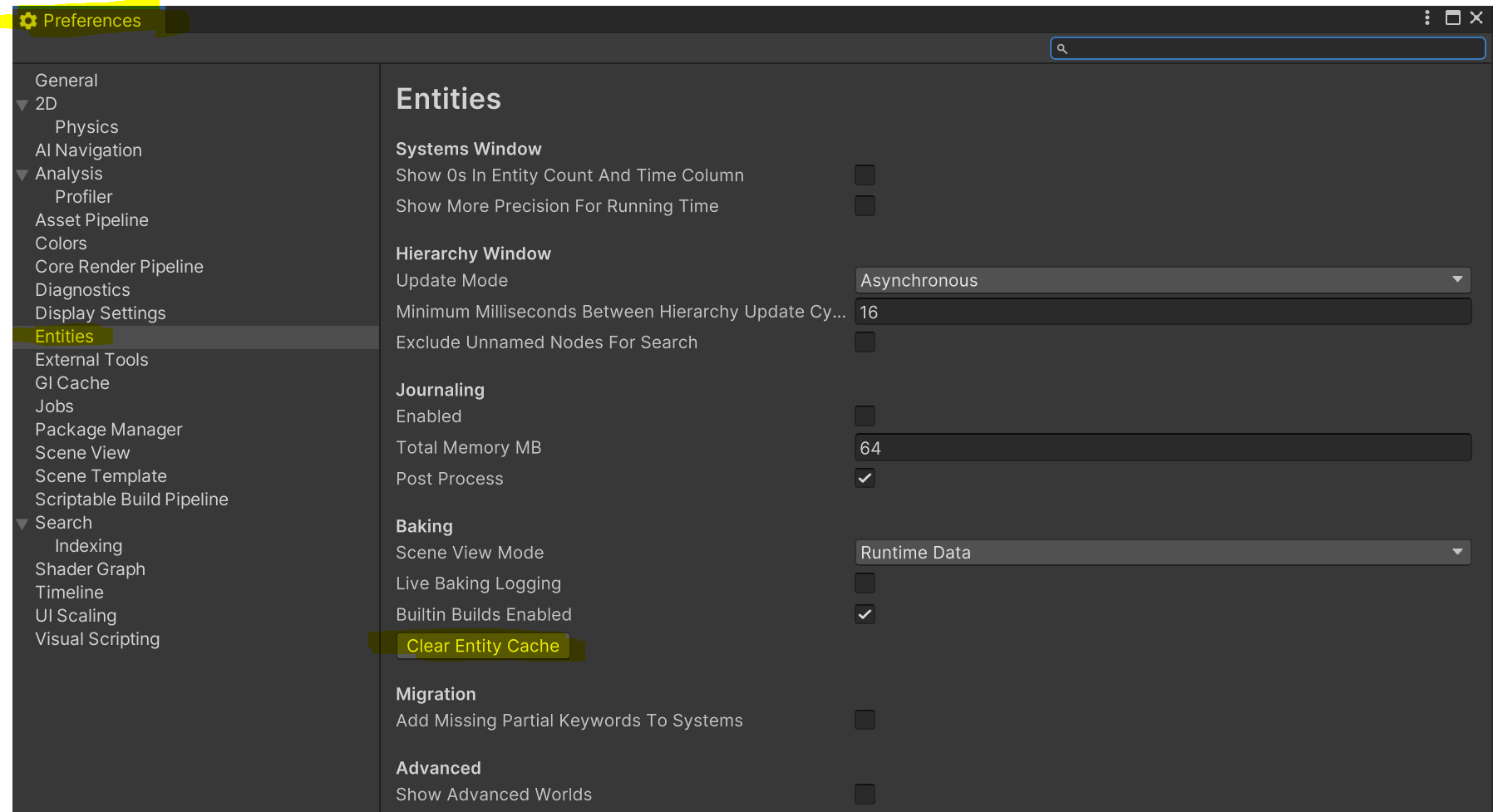Open the Package Manager preferences section
Image resolution: width=1493 pixels, height=812 pixels.
tap(108, 430)
